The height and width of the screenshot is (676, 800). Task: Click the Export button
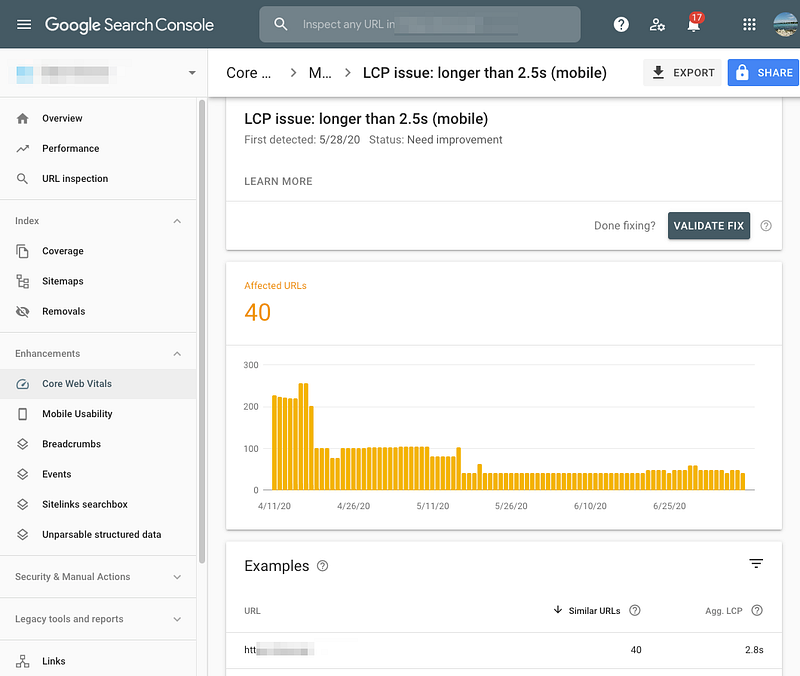(x=683, y=73)
